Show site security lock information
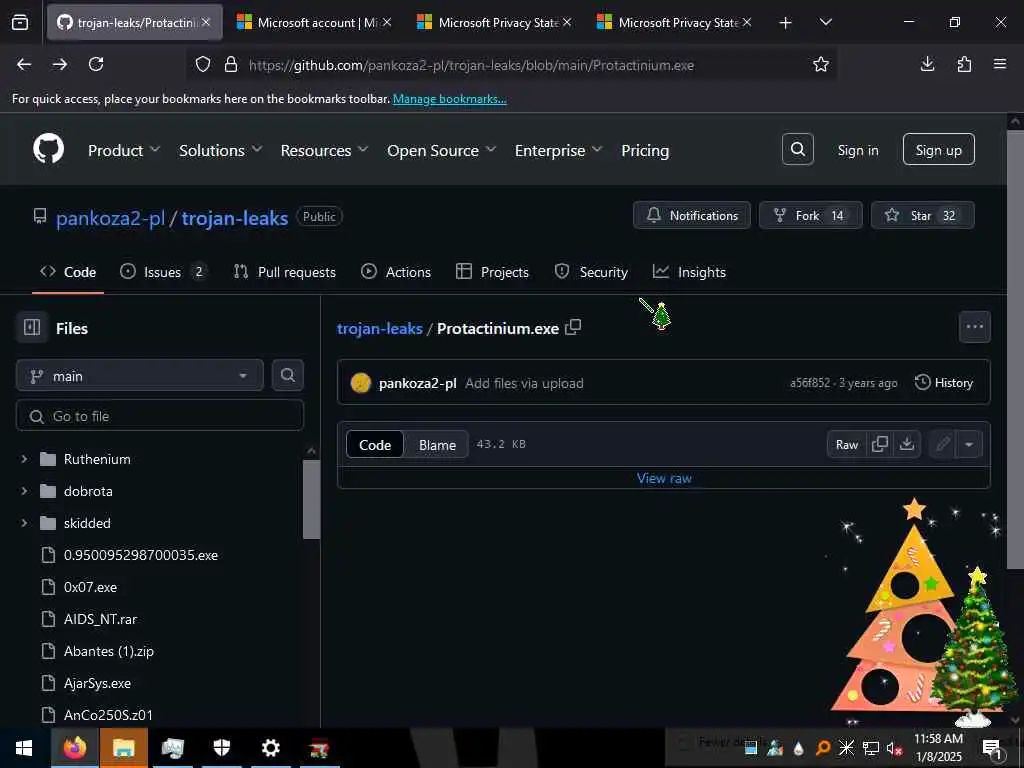The width and height of the screenshot is (1024, 768). 231,64
